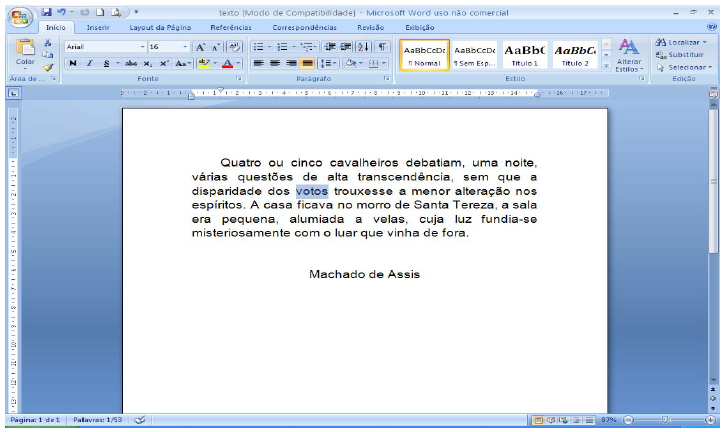Screen dimensions: 724x432
Task: Click the Copy icon in clipboard group
Action: click(48, 55)
